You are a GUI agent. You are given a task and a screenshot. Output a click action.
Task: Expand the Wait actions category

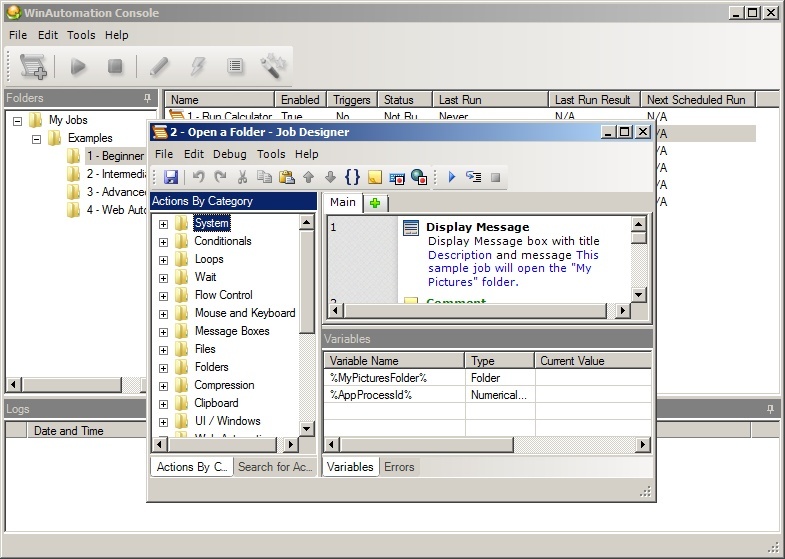pyautogui.click(x=163, y=278)
